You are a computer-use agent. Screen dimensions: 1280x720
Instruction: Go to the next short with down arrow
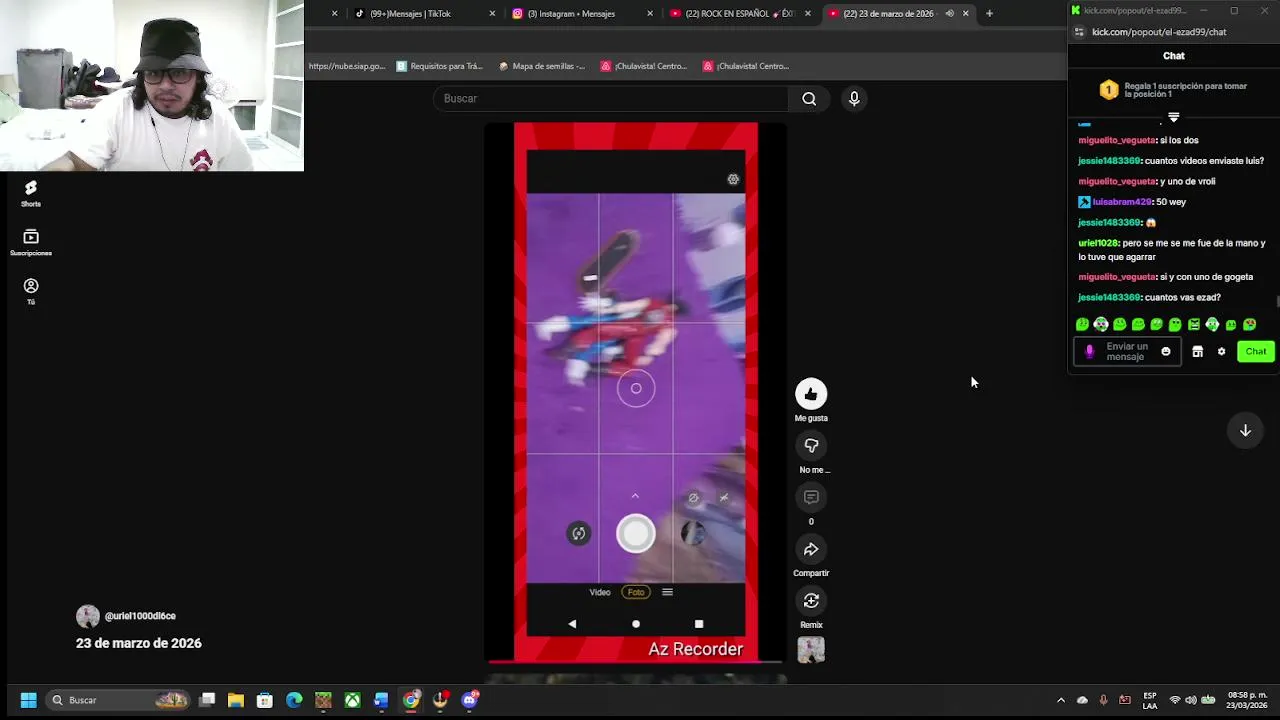click(1245, 431)
